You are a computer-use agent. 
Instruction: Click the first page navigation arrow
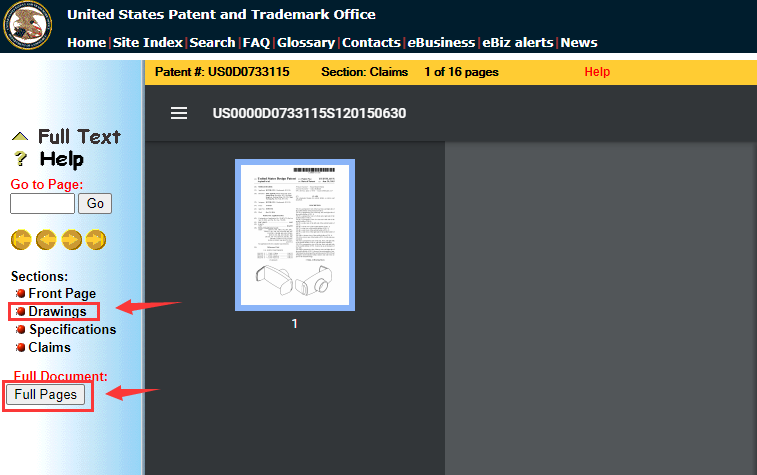(x=20, y=239)
